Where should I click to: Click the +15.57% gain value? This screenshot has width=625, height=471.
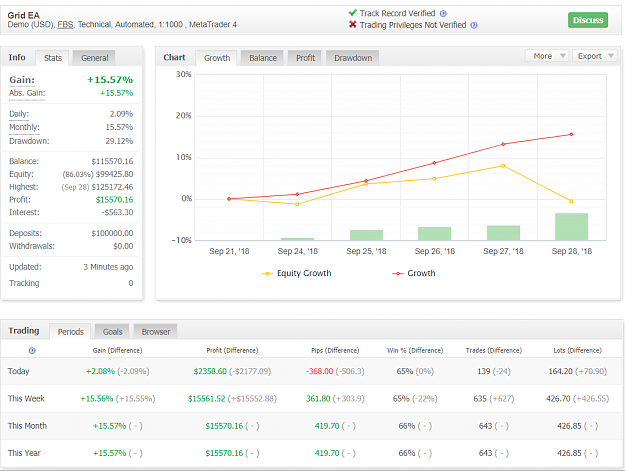coord(110,80)
